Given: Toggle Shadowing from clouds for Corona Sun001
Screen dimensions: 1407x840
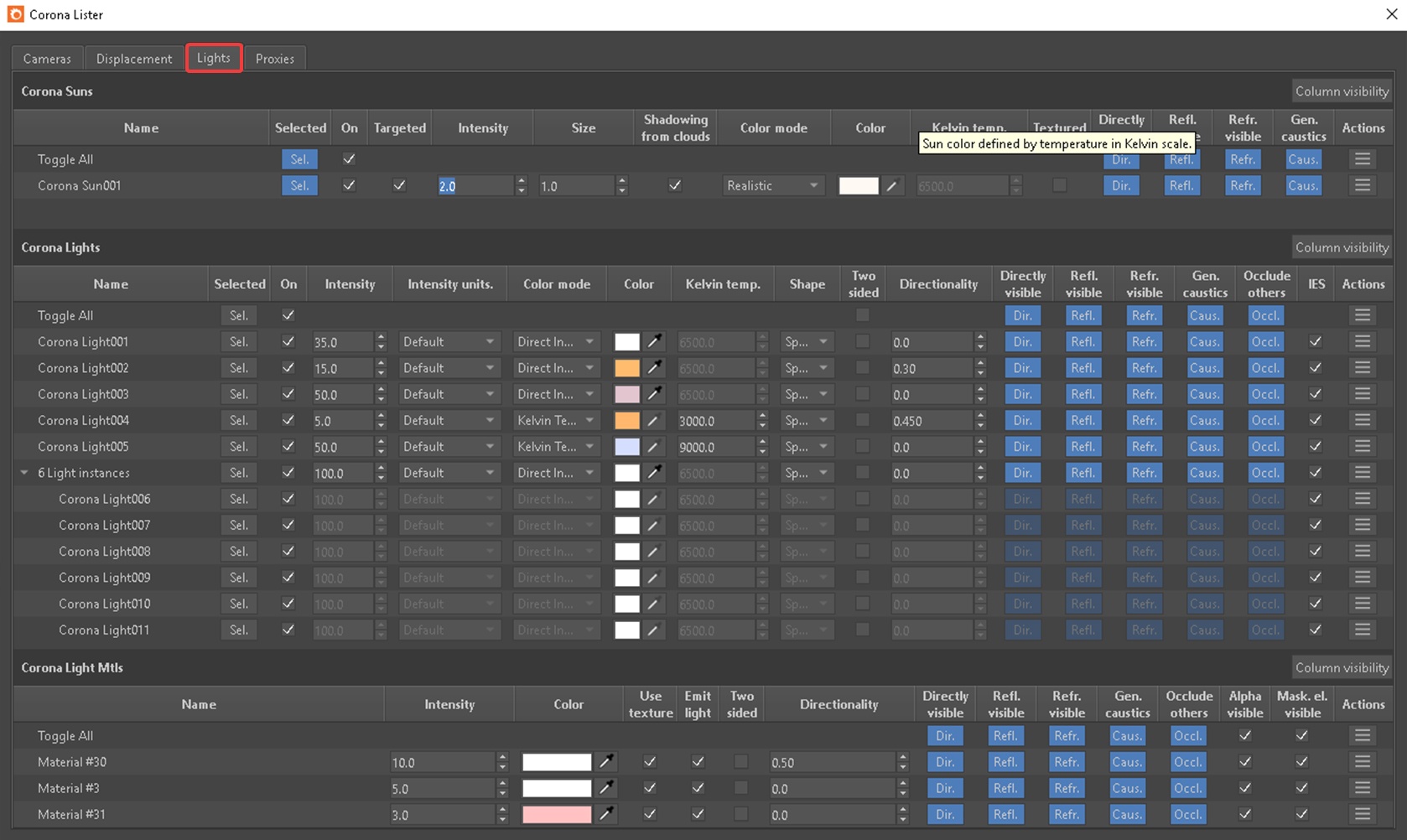Looking at the screenshot, I should tap(675, 185).
